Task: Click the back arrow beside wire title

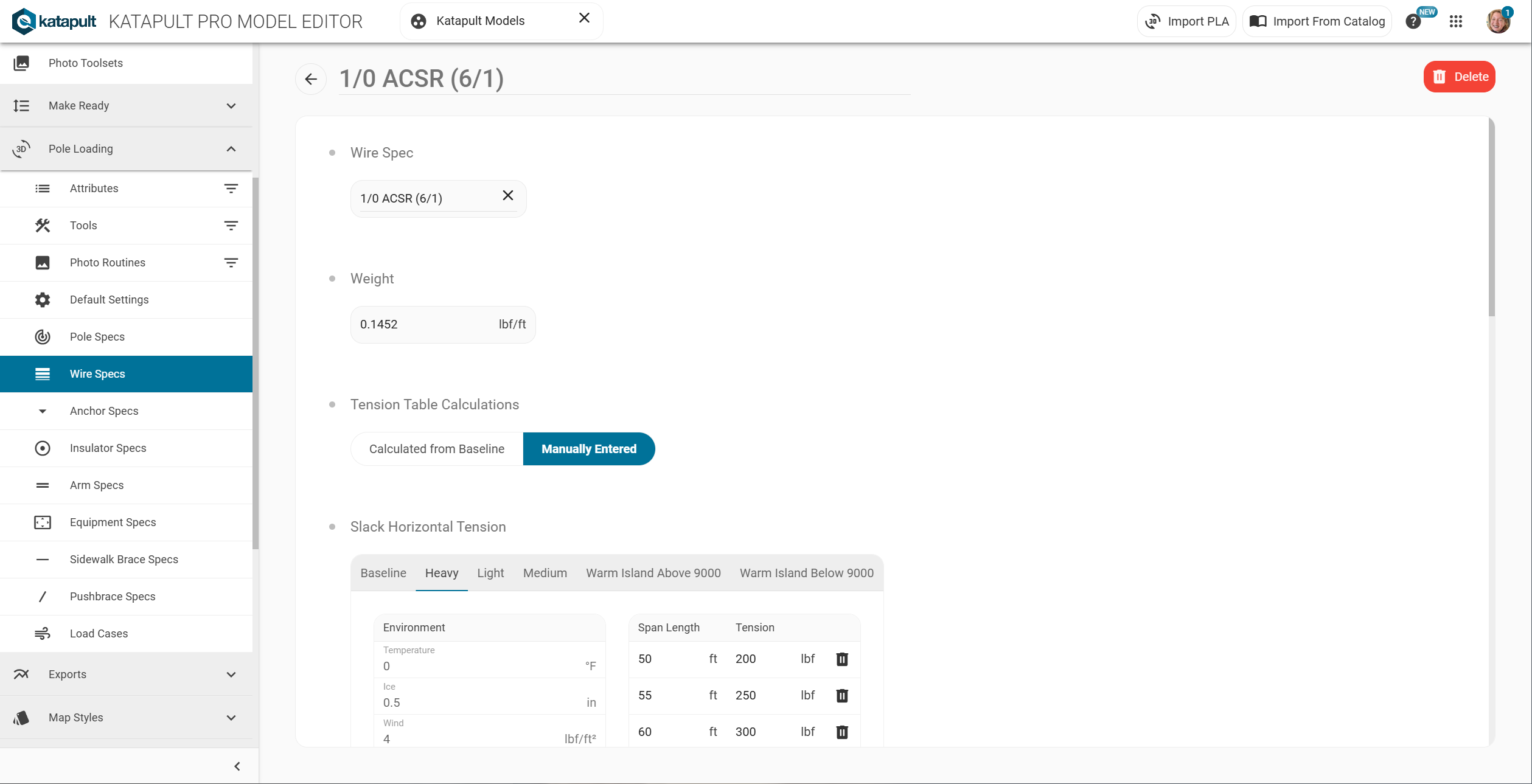Action: pos(311,79)
